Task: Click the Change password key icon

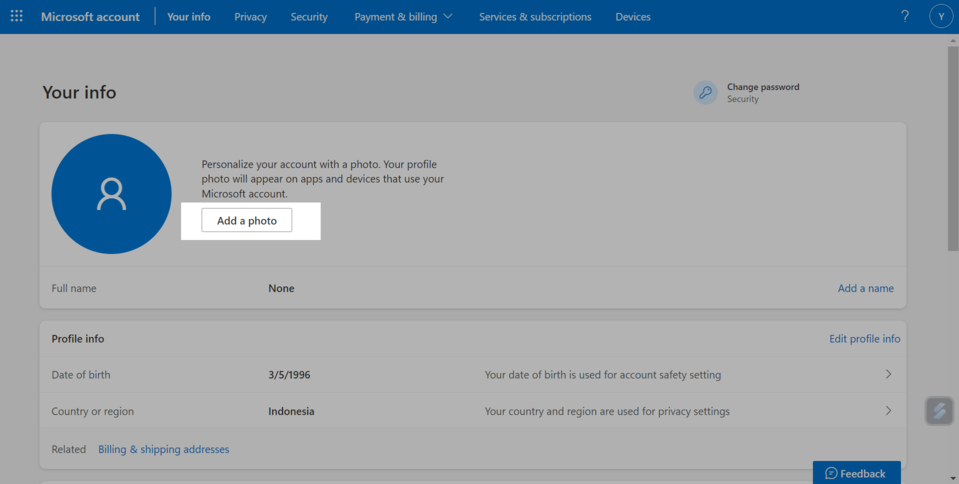Action: pyautogui.click(x=705, y=92)
